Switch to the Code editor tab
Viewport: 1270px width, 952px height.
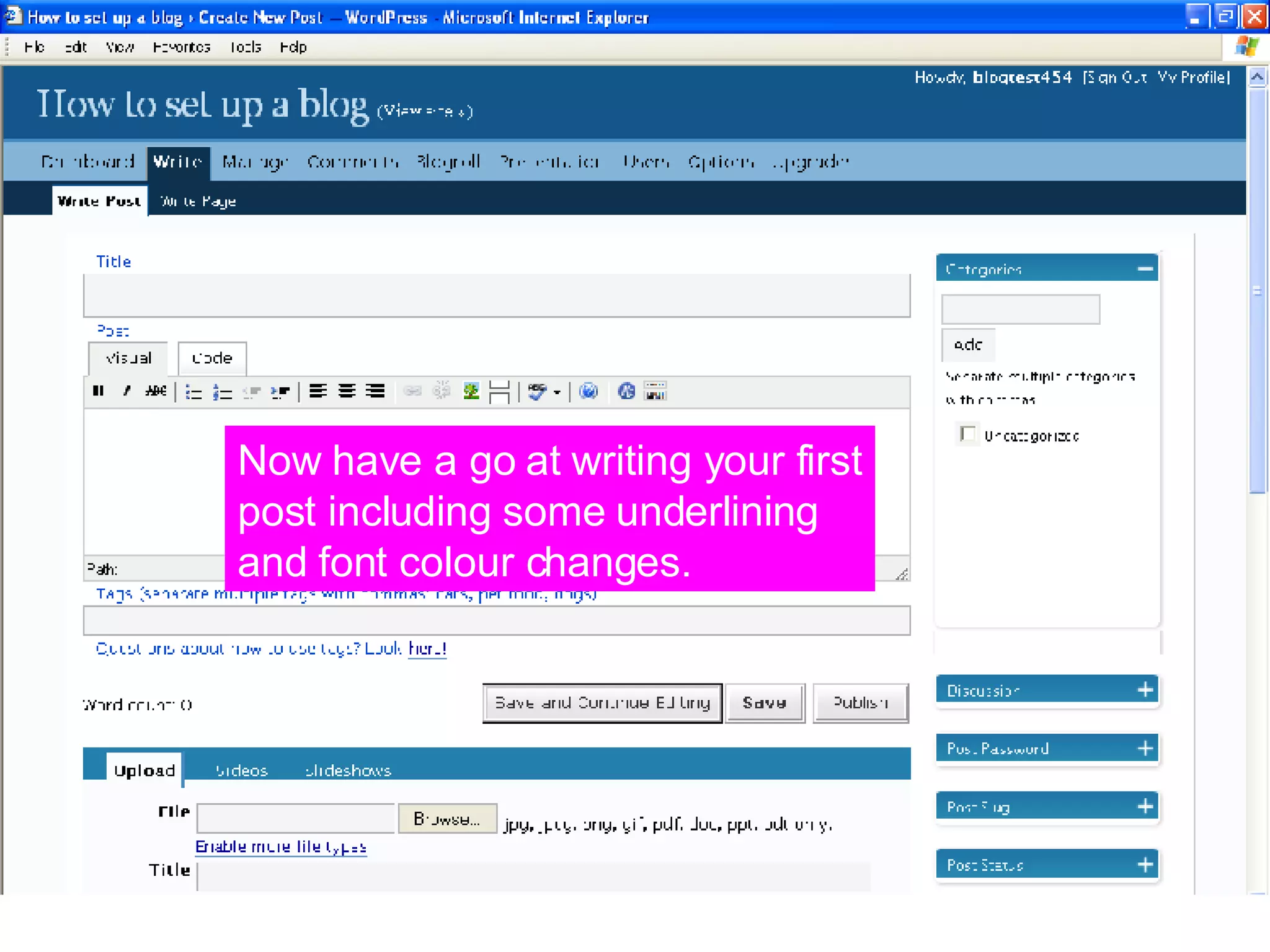click(212, 358)
